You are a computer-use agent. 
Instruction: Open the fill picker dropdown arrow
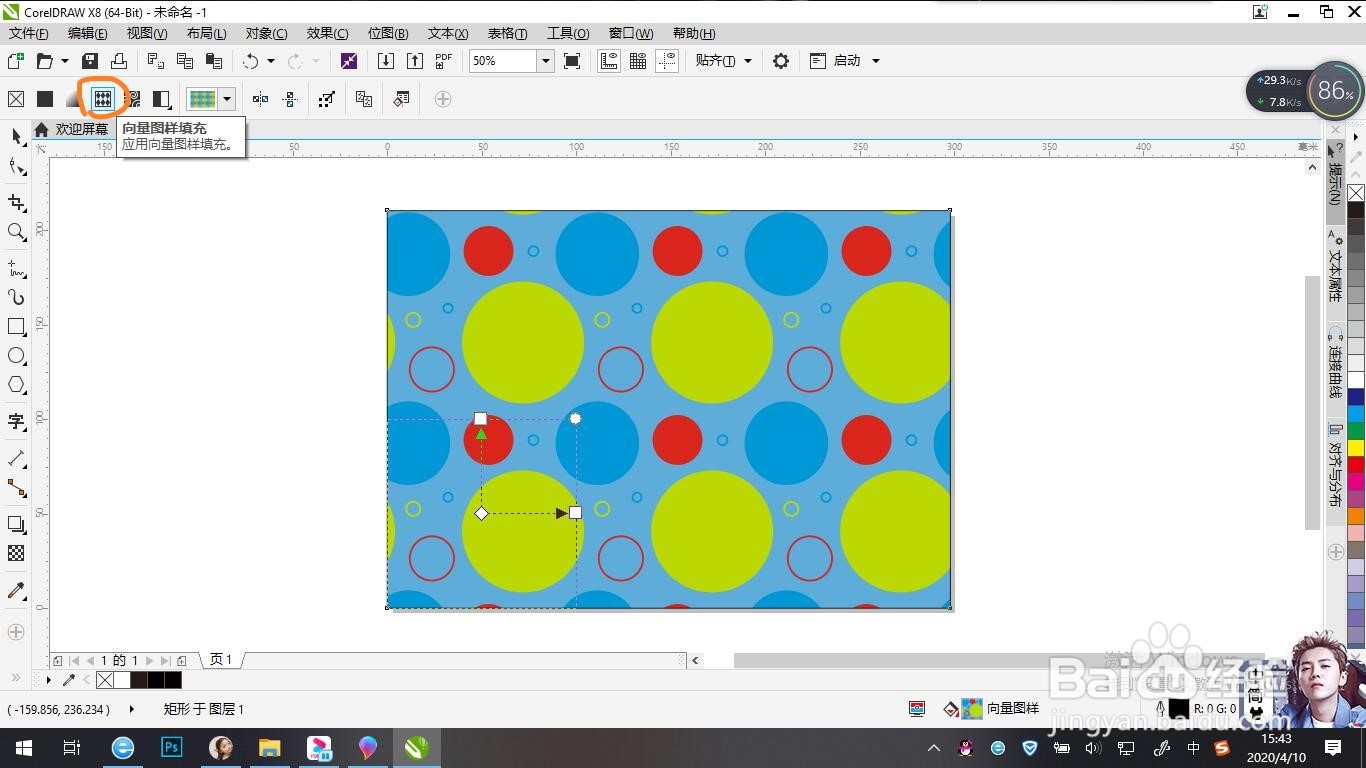coord(227,99)
